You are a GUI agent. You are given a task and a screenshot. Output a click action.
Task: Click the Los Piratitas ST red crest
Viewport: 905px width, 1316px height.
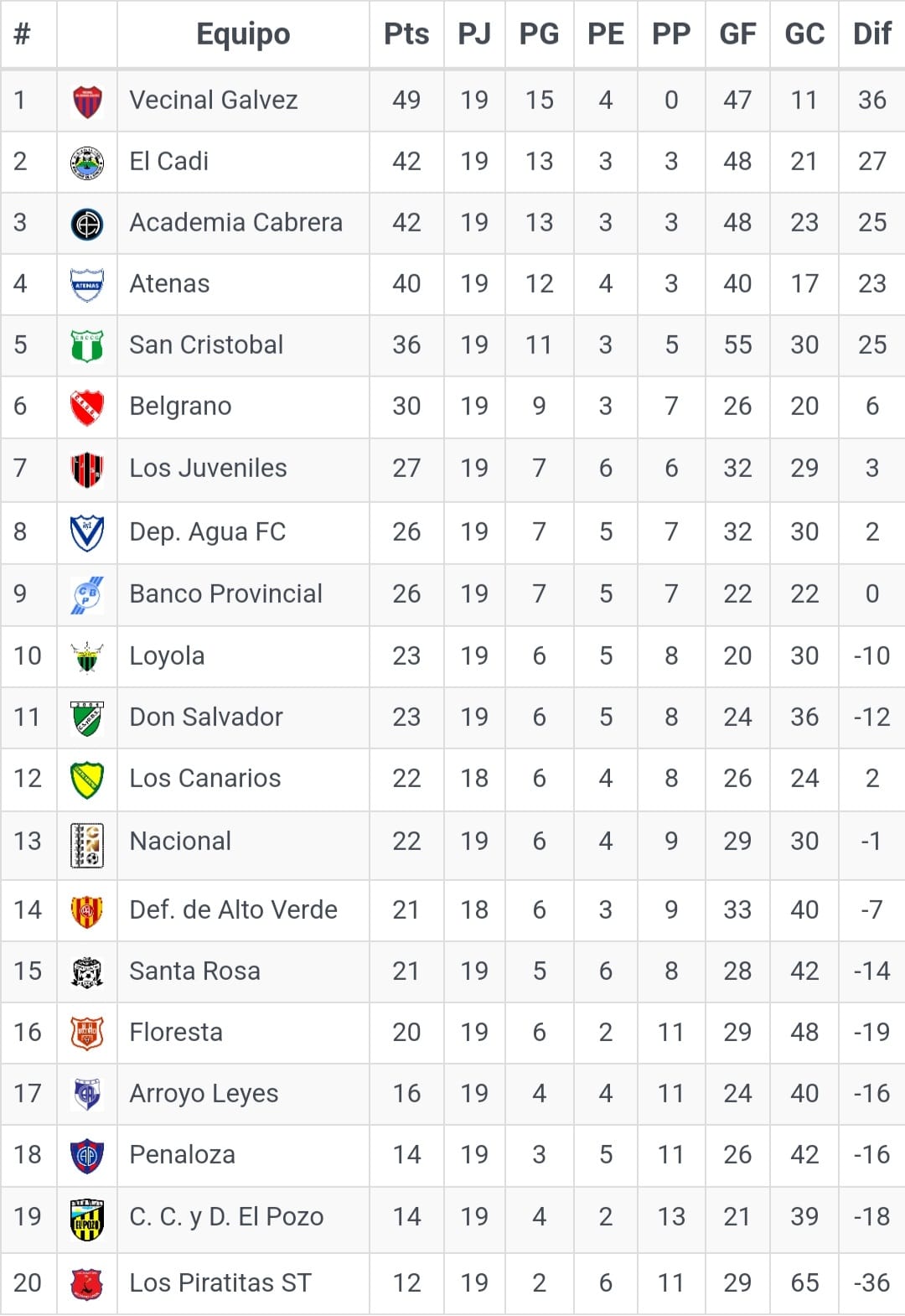pyautogui.click(x=87, y=1283)
